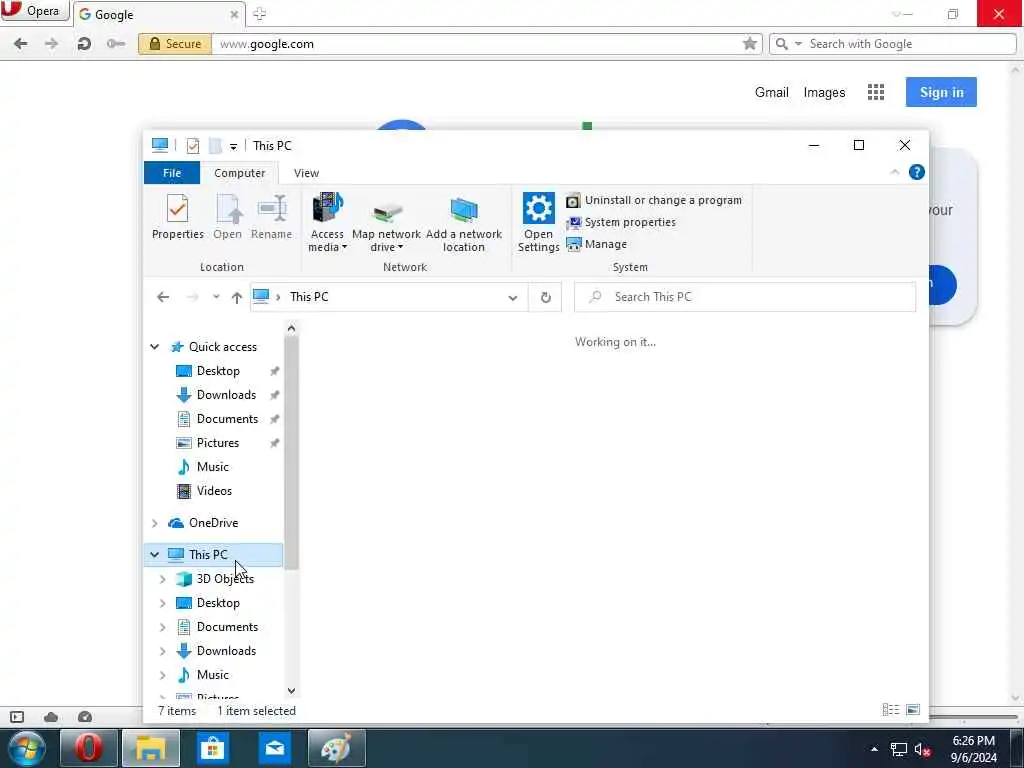Open Customize Quick Access Toolbar dropdown
Image resolution: width=1024 pixels, height=768 pixels.
coord(233,146)
